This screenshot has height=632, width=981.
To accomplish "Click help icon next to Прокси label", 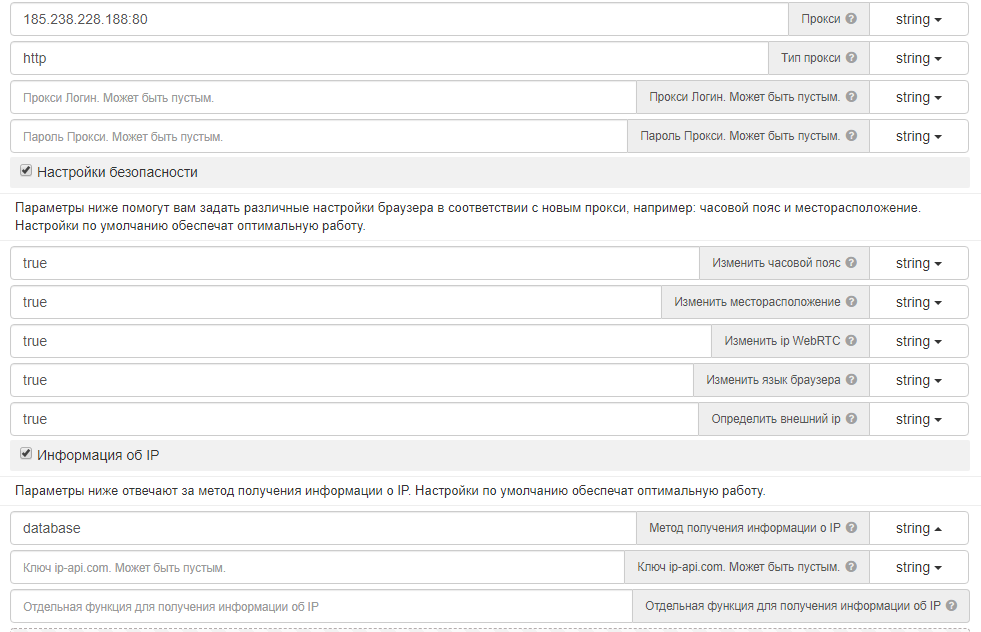I will pyautogui.click(x=851, y=19).
